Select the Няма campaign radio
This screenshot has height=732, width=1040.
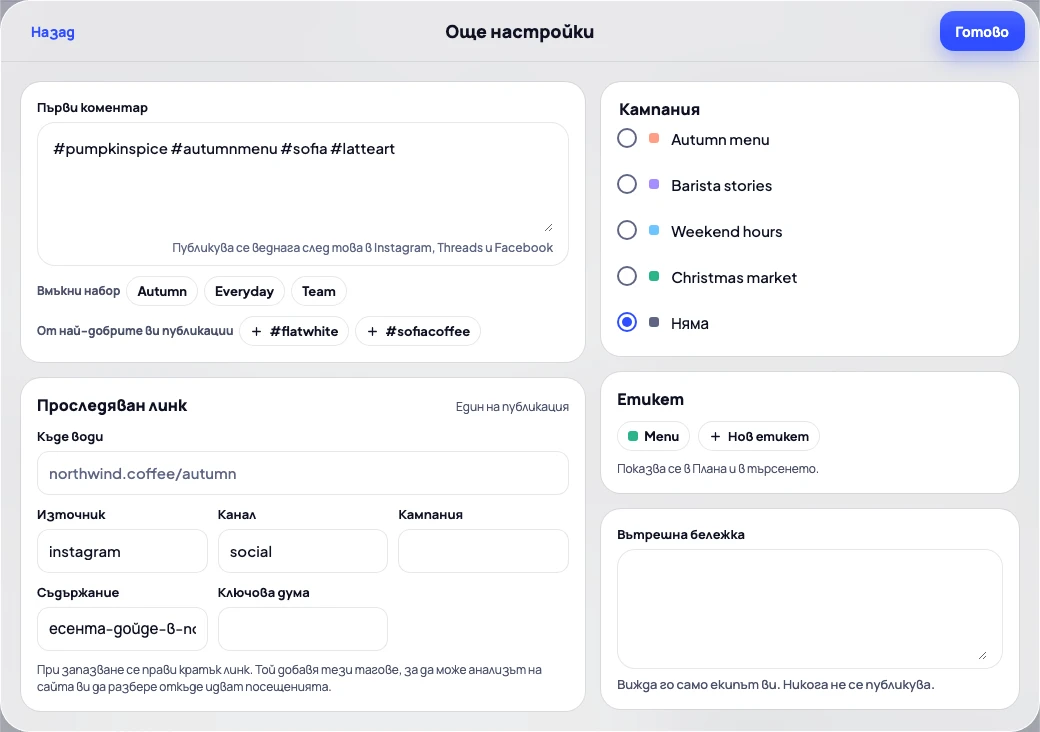(627, 322)
